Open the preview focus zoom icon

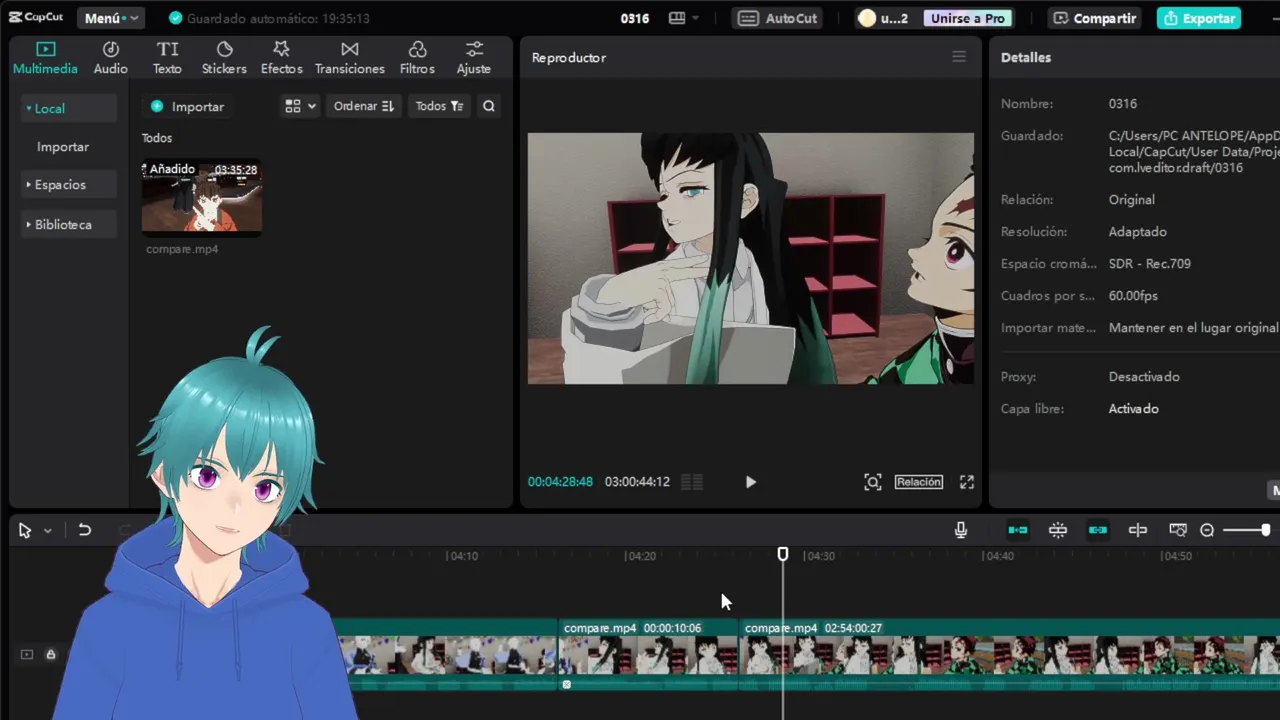point(873,482)
